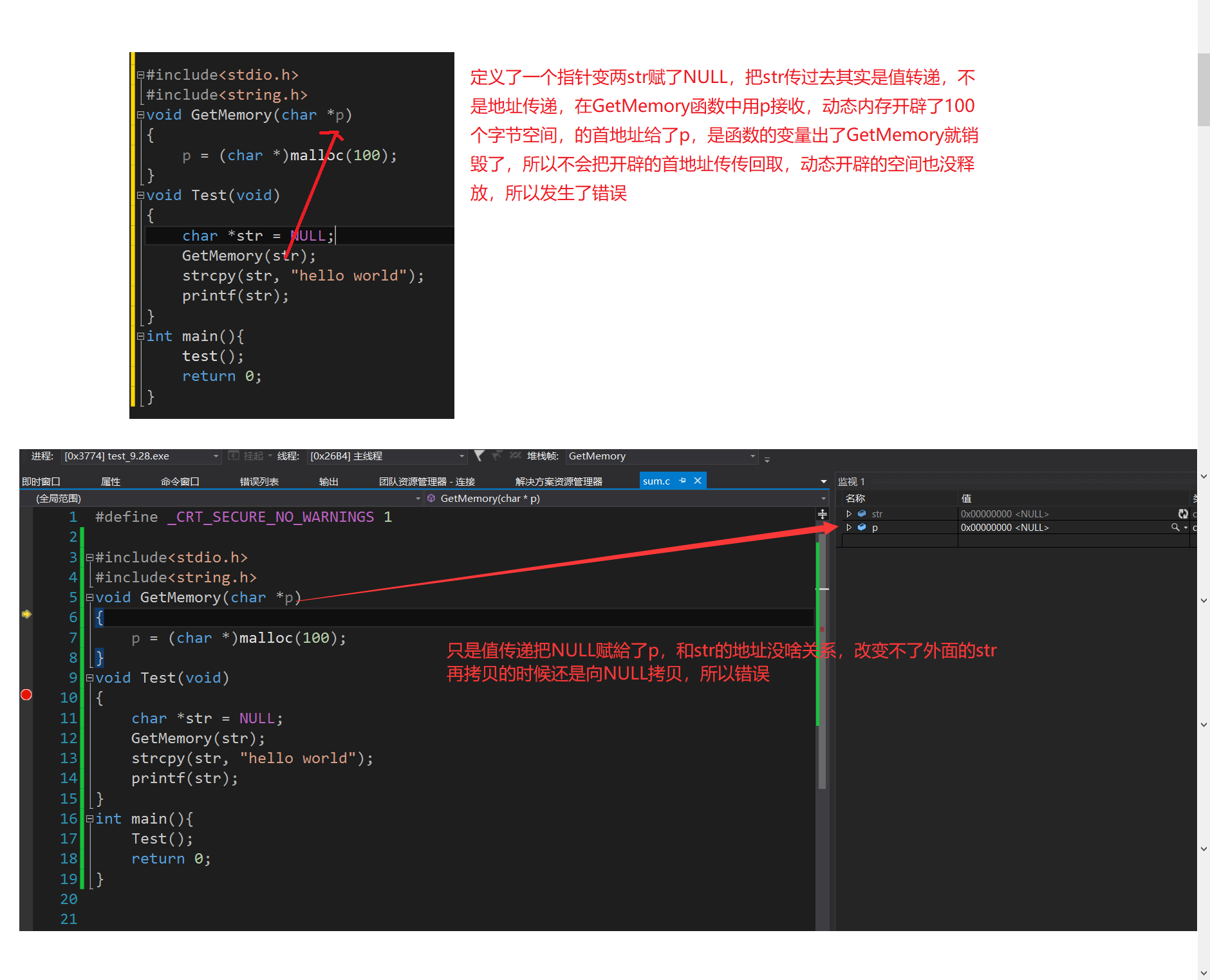Open the 解决方案资源管理器 tab

coord(559,481)
